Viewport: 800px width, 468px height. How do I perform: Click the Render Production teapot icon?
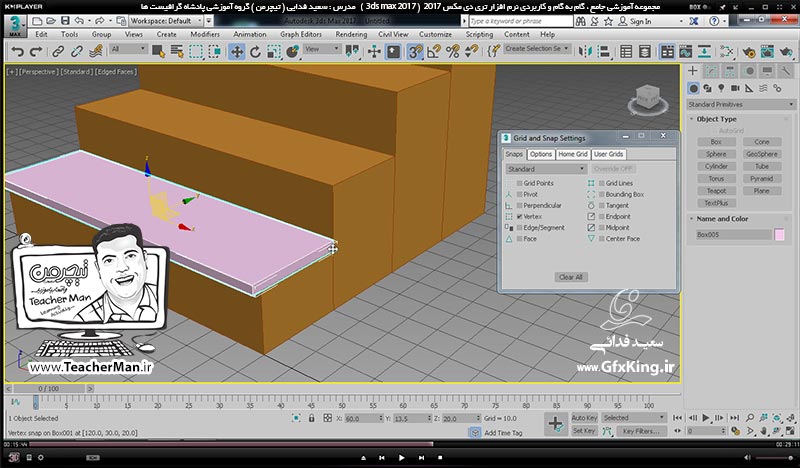(x=786, y=52)
